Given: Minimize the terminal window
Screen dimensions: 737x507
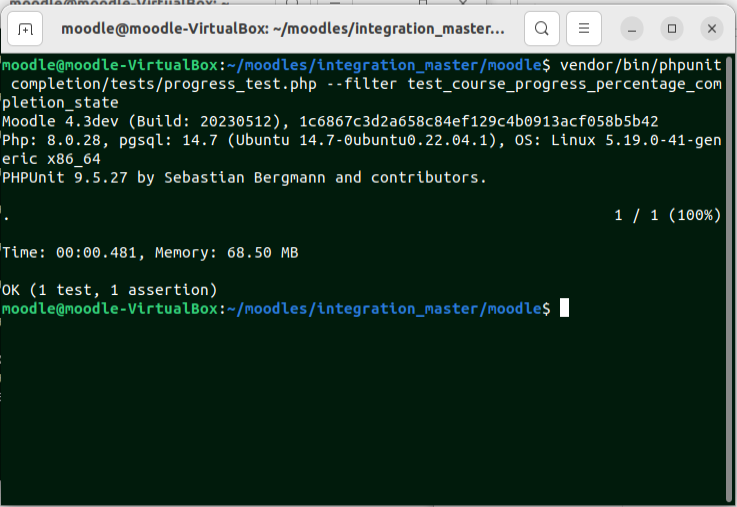Looking at the screenshot, I should click(x=632, y=29).
